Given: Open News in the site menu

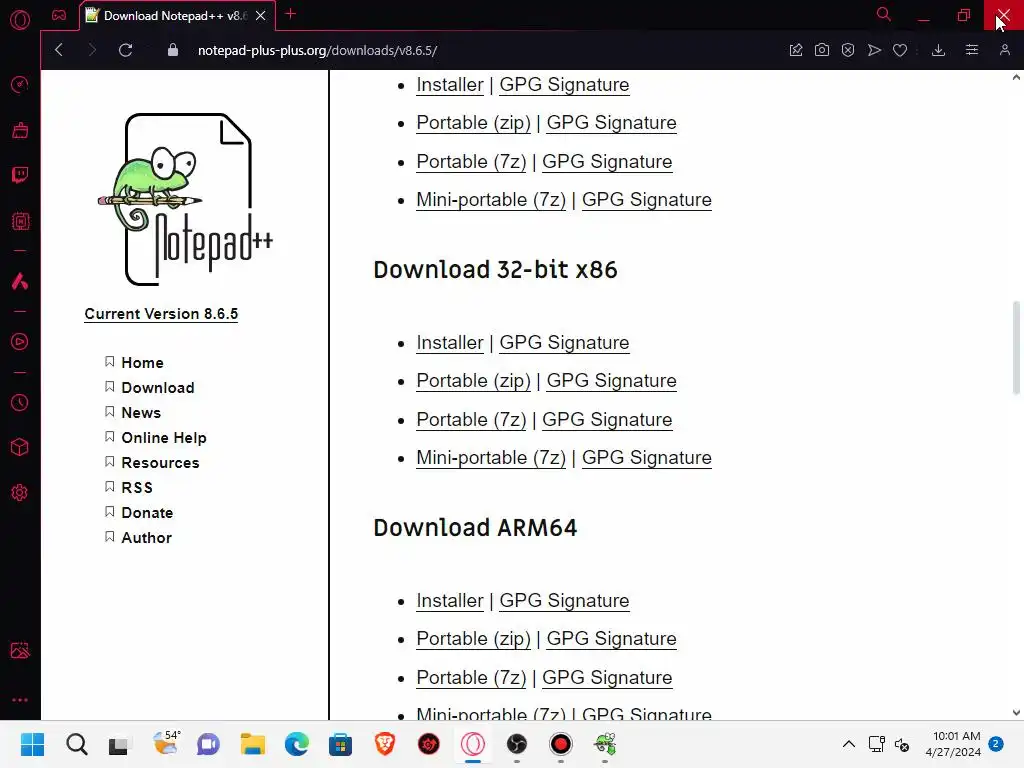Looking at the screenshot, I should pyautogui.click(x=141, y=413).
